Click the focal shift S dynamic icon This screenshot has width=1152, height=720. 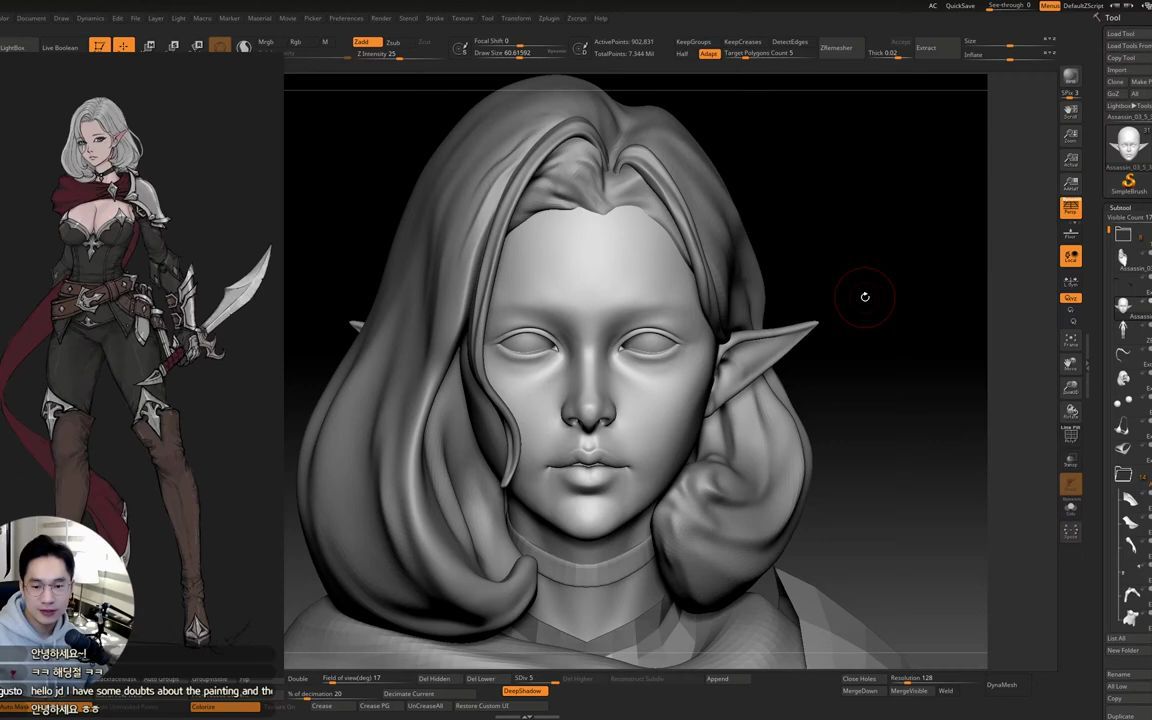(x=461, y=48)
